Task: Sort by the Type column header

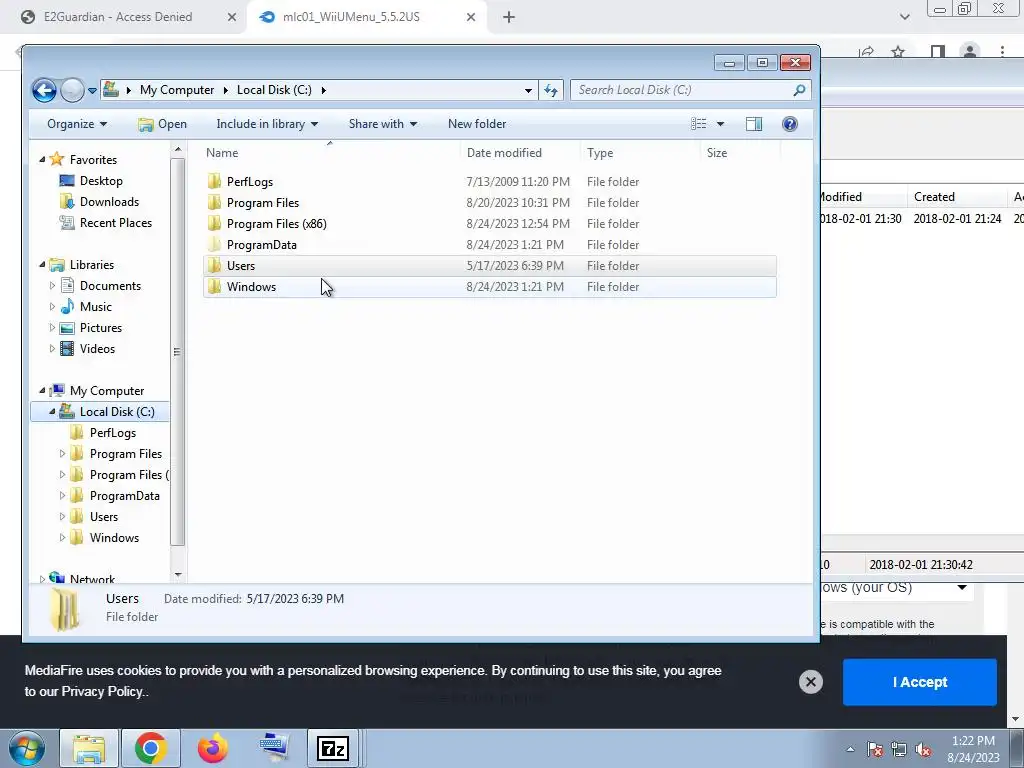Action: point(639,153)
